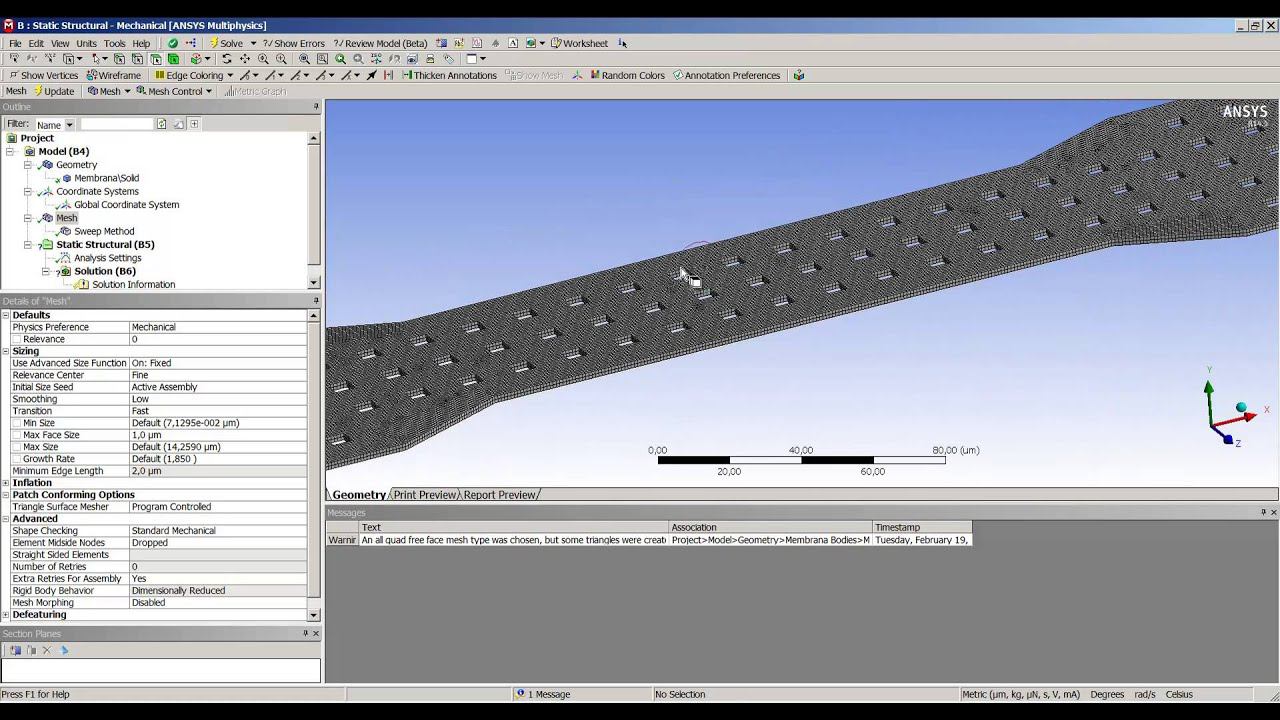1280x720 pixels.
Task: Click the Outline filter text field
Action: [116, 124]
